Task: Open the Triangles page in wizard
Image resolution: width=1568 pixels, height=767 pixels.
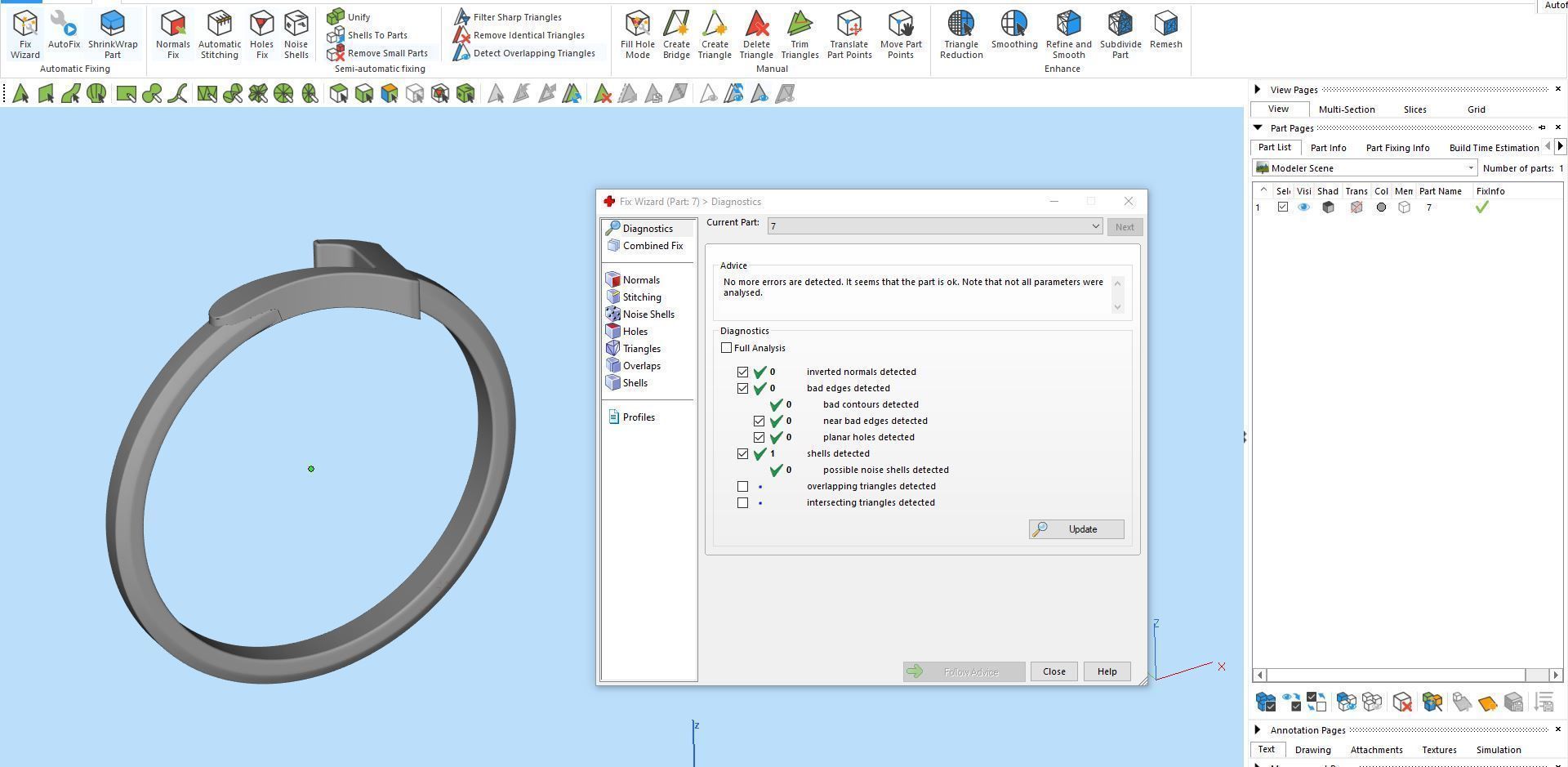Action: [634, 349]
